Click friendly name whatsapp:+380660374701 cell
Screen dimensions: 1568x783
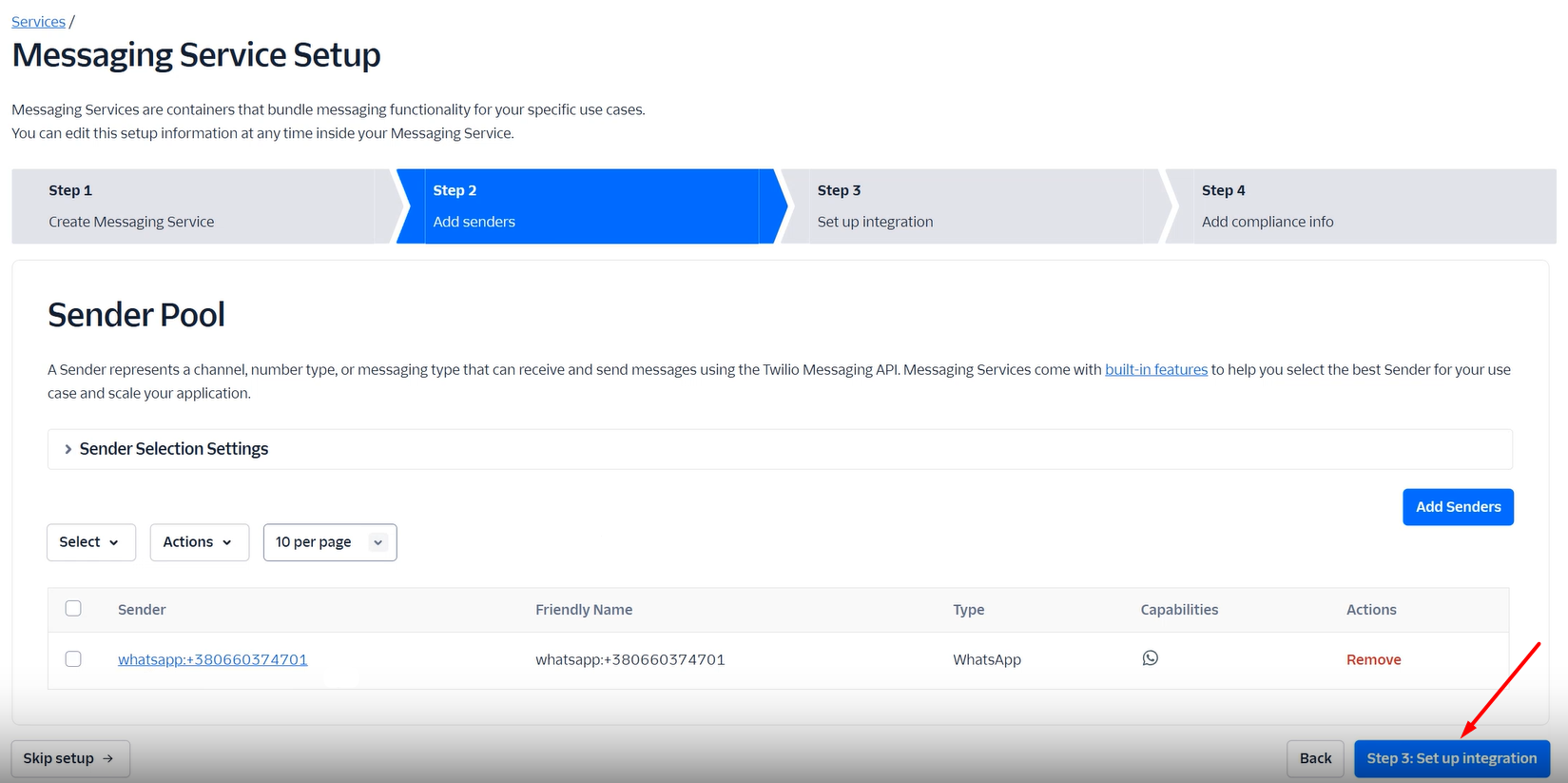click(630, 659)
